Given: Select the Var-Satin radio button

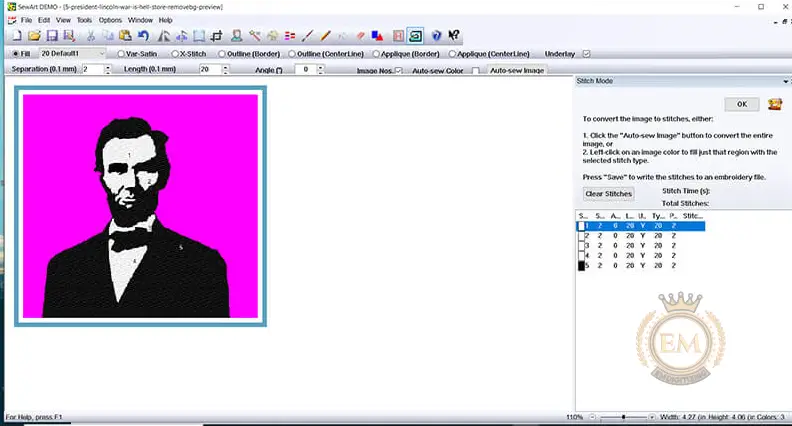Looking at the screenshot, I should (121, 54).
